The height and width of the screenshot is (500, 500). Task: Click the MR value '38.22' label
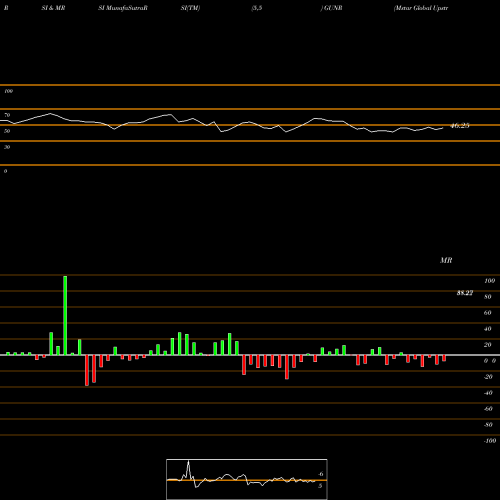click(x=465, y=293)
